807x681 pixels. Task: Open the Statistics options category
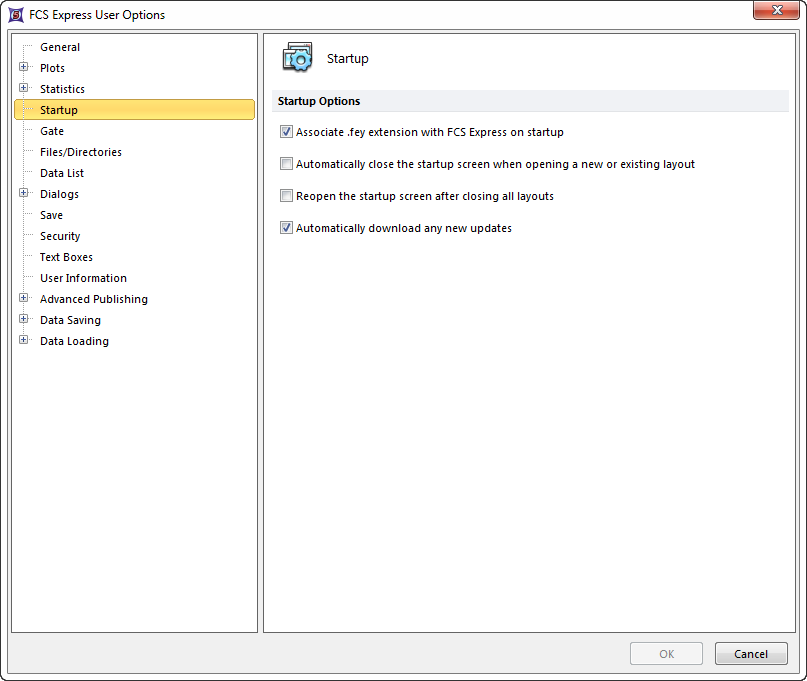click(x=62, y=89)
